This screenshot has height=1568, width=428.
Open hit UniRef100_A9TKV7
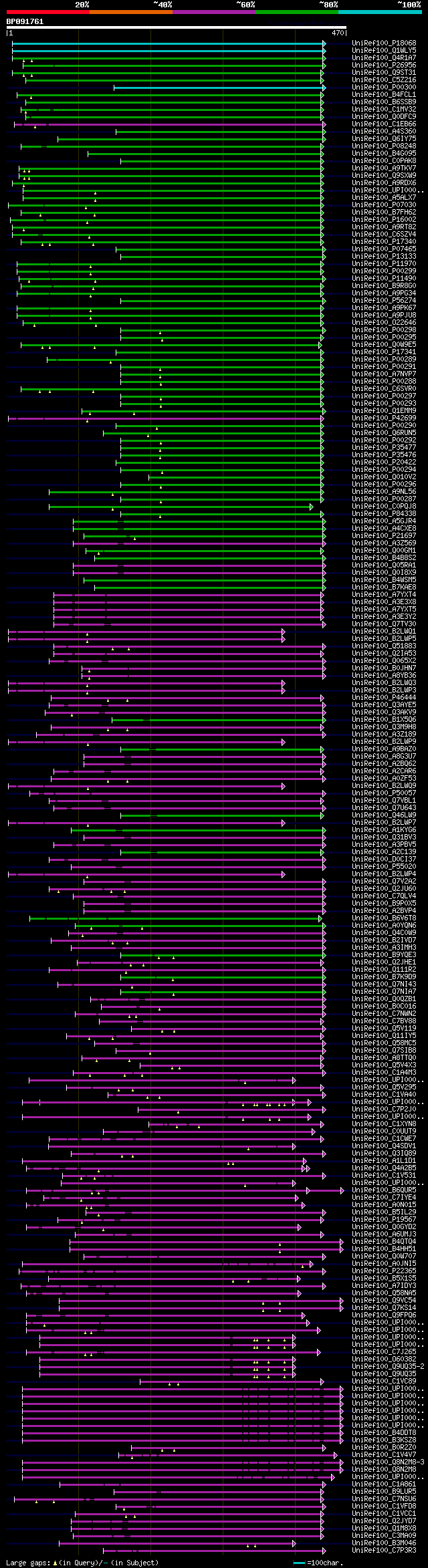tap(384, 168)
